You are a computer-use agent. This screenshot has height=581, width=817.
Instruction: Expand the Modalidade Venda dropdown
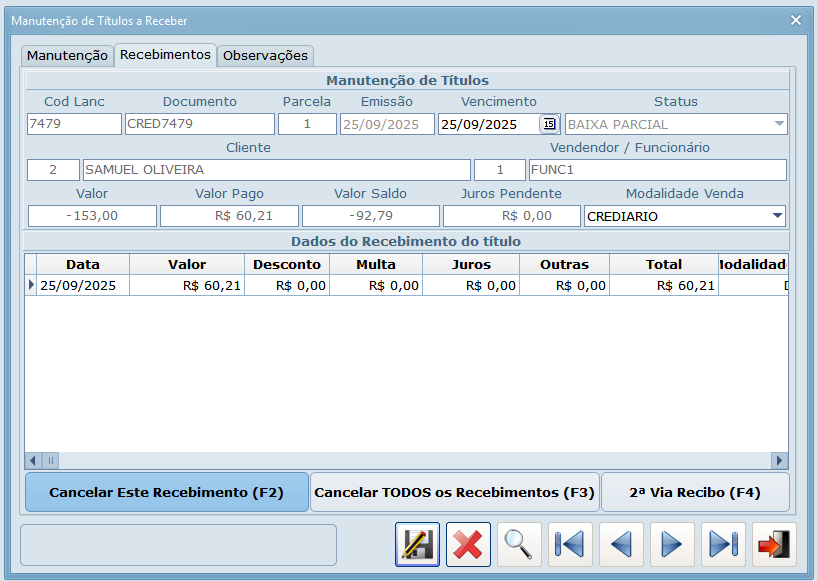(x=776, y=216)
